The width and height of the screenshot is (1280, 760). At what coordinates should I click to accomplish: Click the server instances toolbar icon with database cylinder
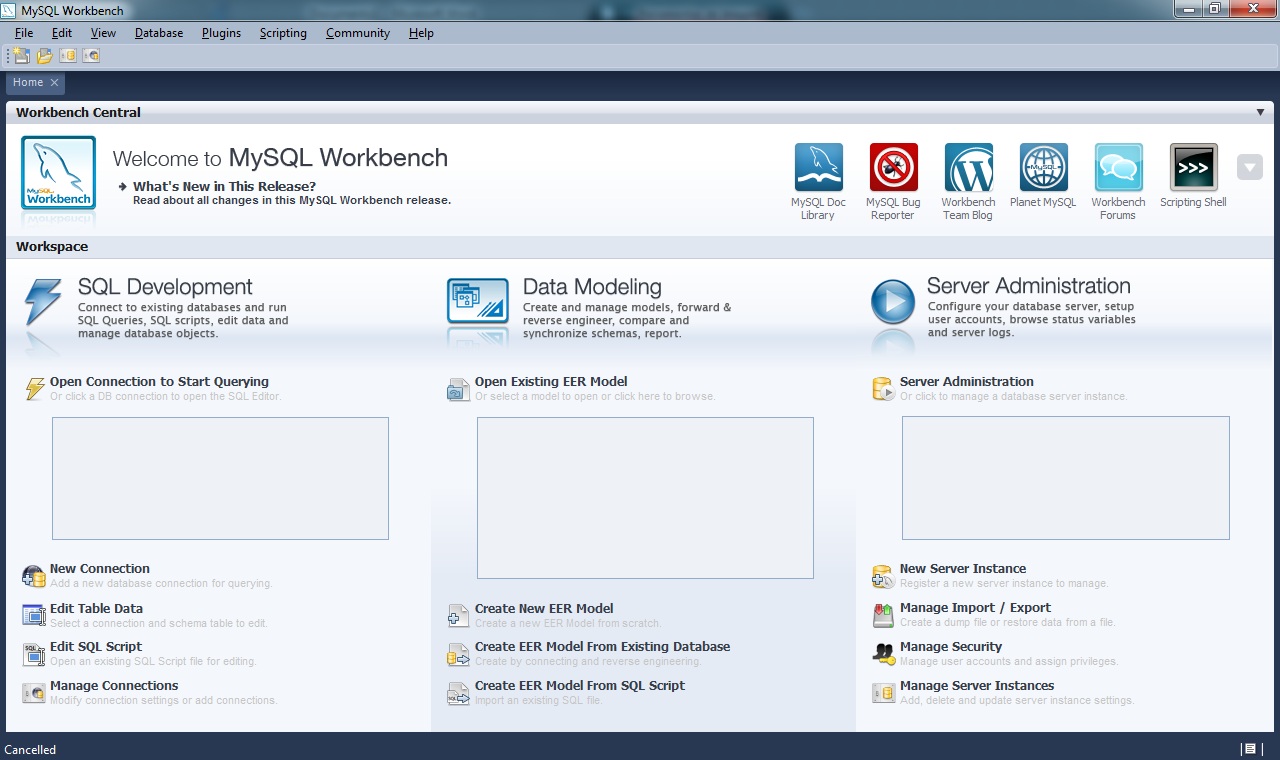point(67,56)
